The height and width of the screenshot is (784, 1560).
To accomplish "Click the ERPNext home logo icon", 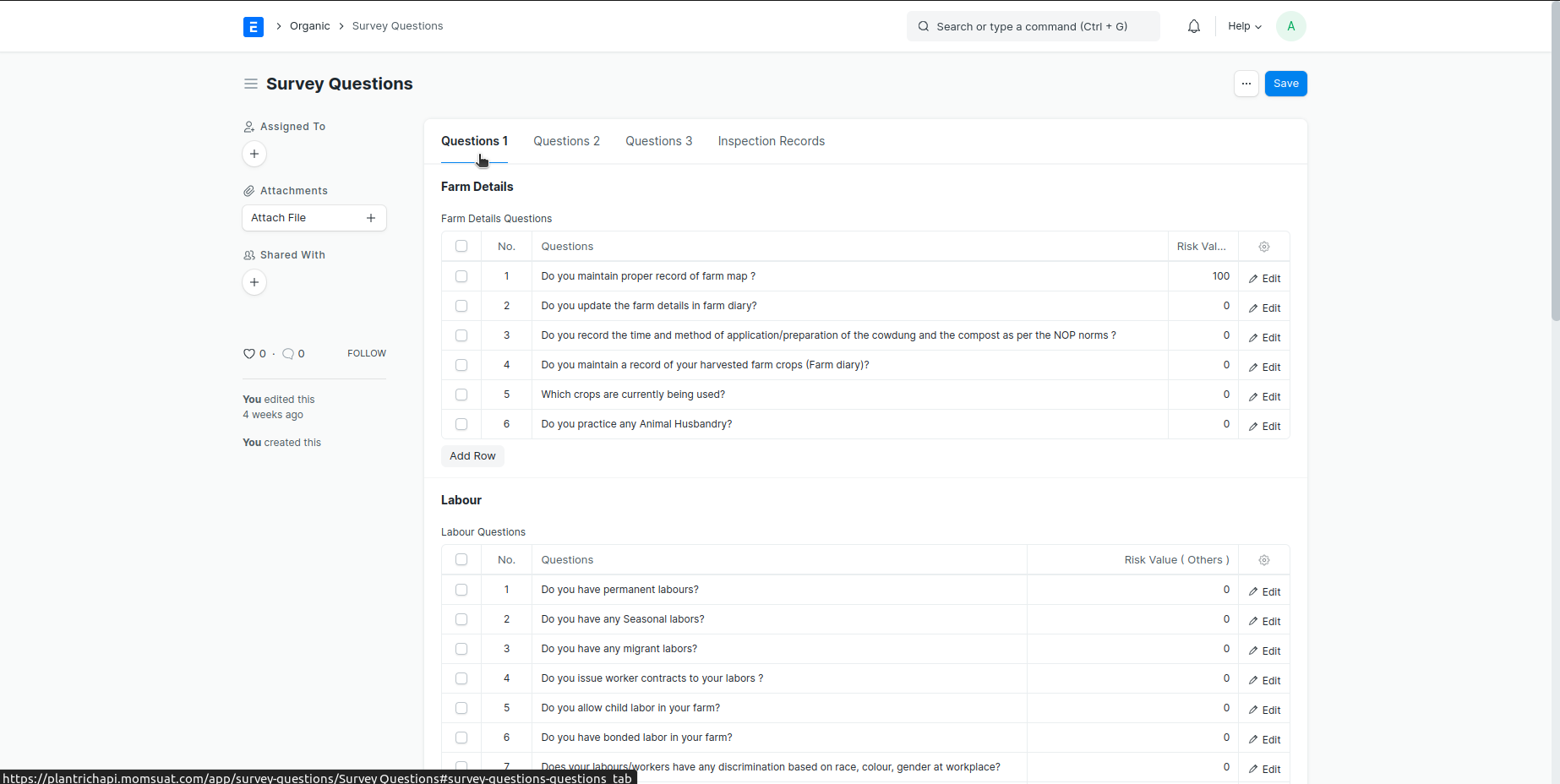I will (253, 27).
